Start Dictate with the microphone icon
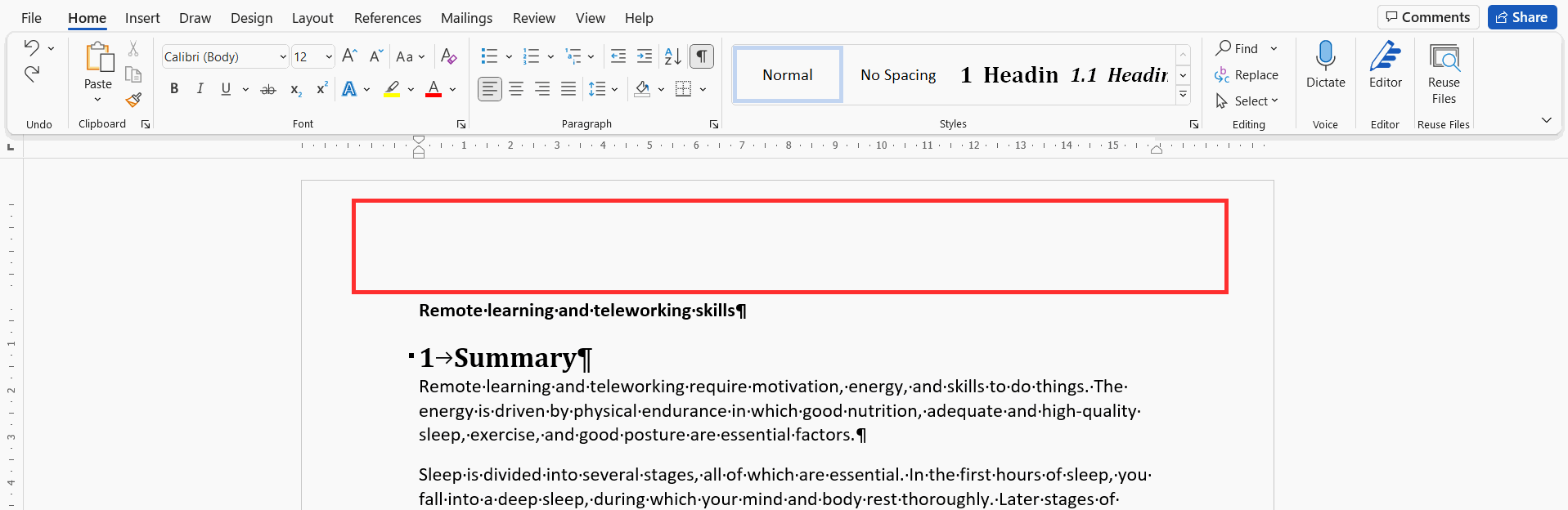The height and width of the screenshot is (510, 1568). point(1325,65)
